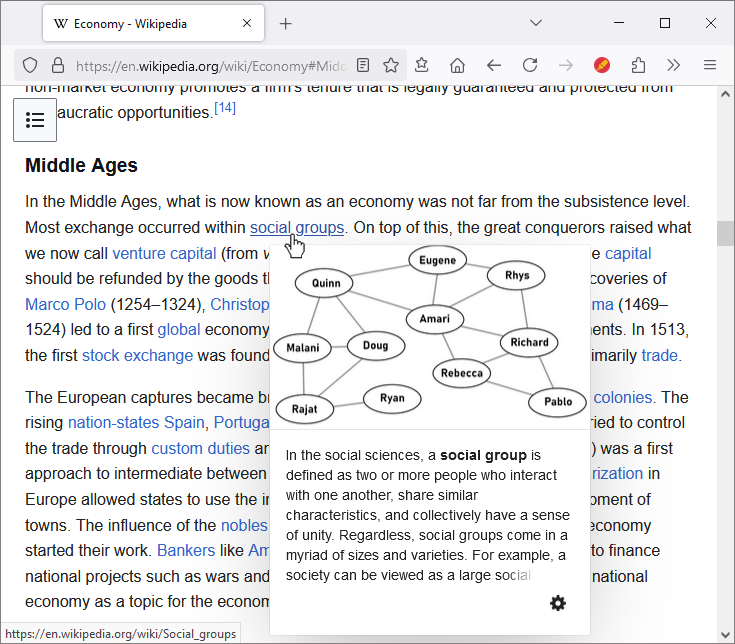Open page preview settings gear icon
This screenshot has height=644, width=735.
click(558, 603)
